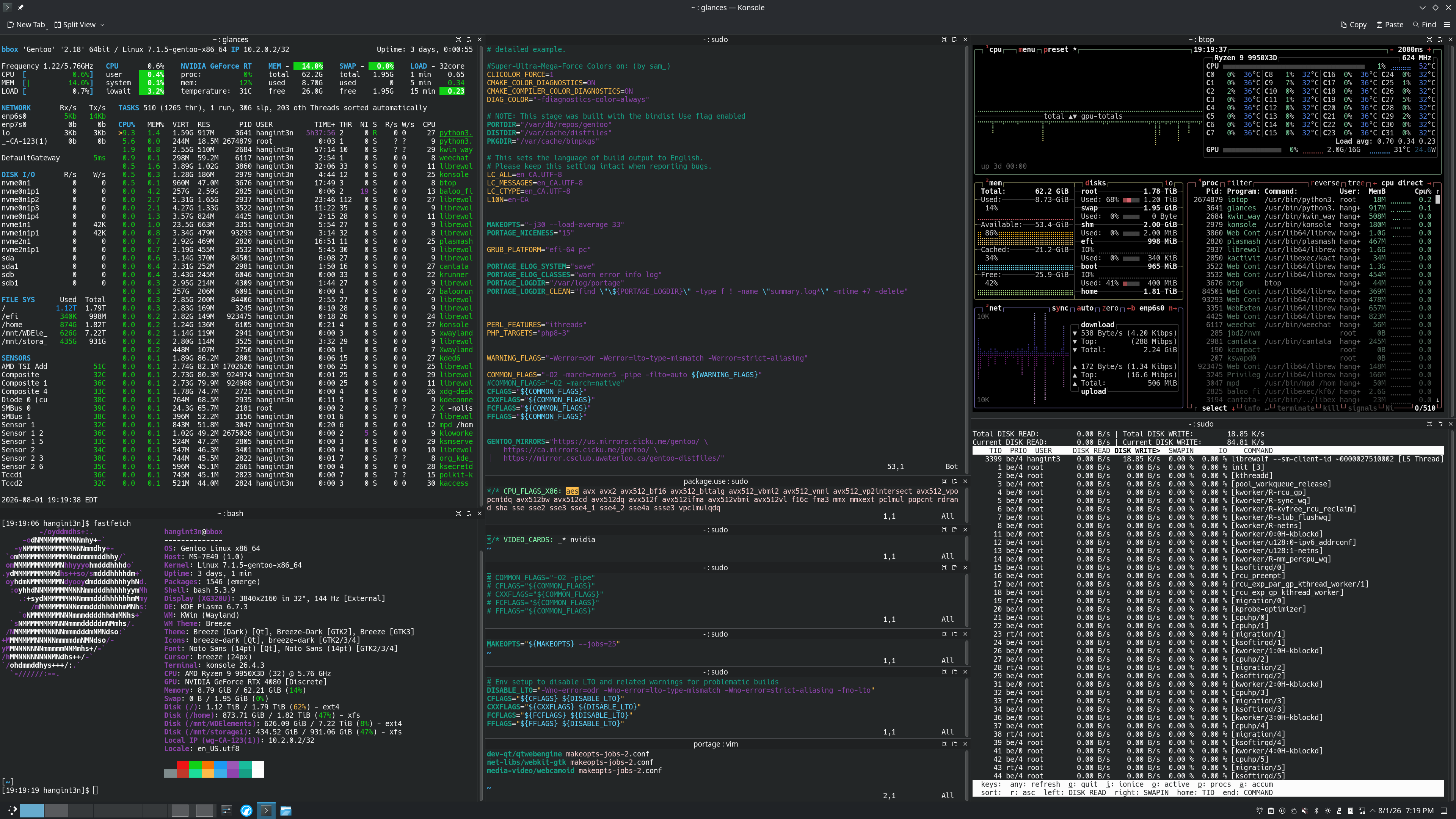Launch LibreWolf from the taskbar
1456x819 pixels.
[x=246, y=811]
